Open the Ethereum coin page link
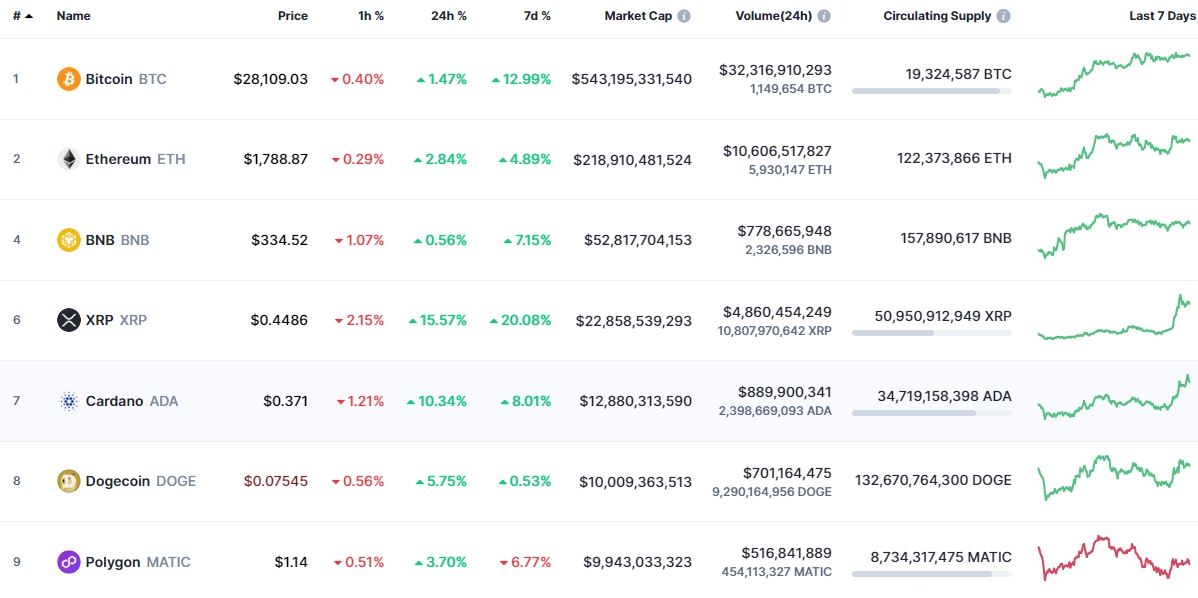 pos(135,159)
